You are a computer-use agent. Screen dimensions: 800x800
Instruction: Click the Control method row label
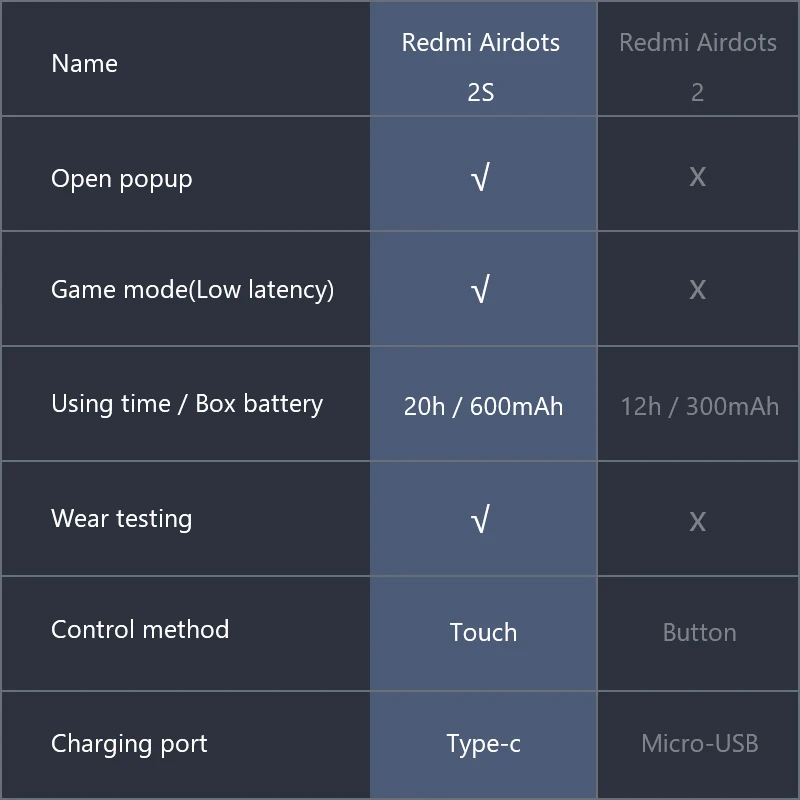click(x=140, y=630)
